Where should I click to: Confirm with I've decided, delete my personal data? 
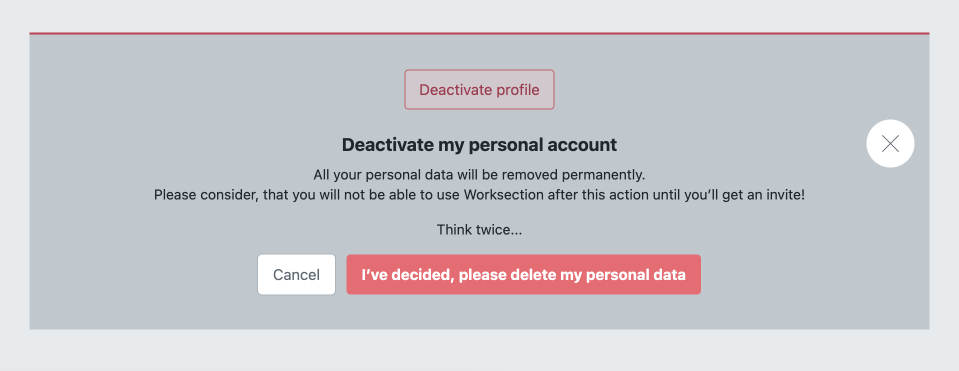(524, 274)
